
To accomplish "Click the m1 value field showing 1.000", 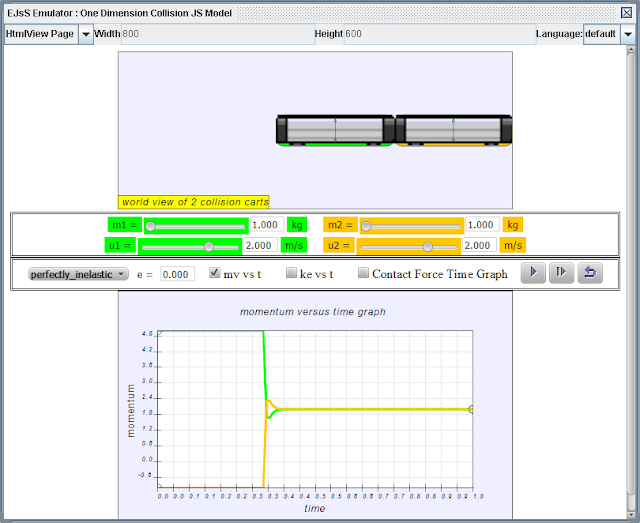I will click(x=267, y=225).
